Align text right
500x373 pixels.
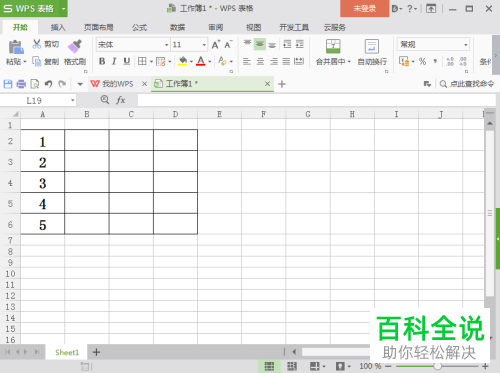coord(273,61)
